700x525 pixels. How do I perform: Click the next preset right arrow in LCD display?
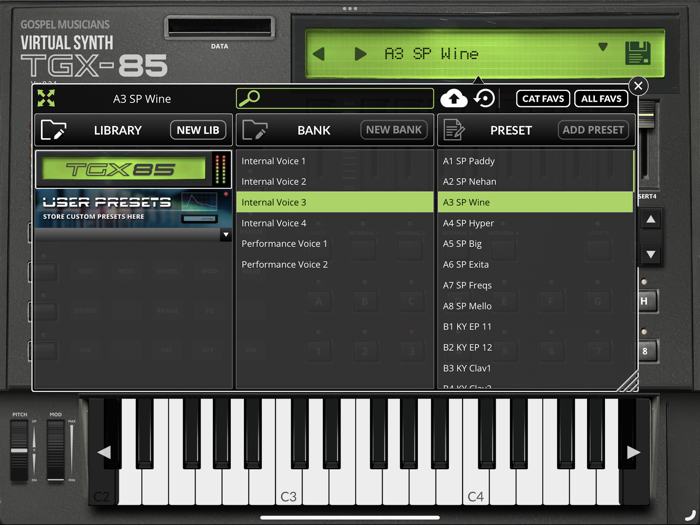tap(360, 54)
